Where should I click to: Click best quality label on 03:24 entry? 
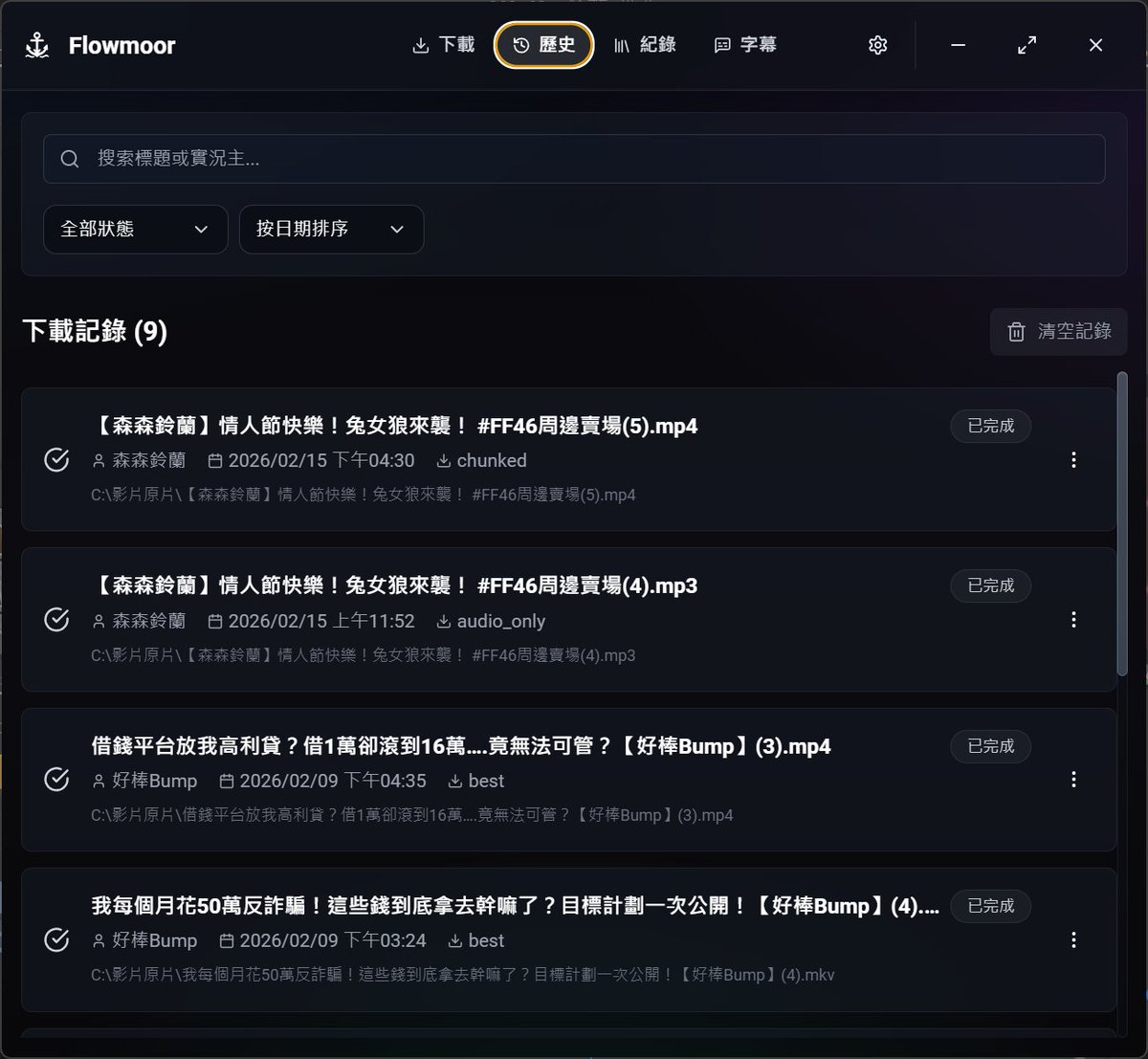(x=475, y=940)
